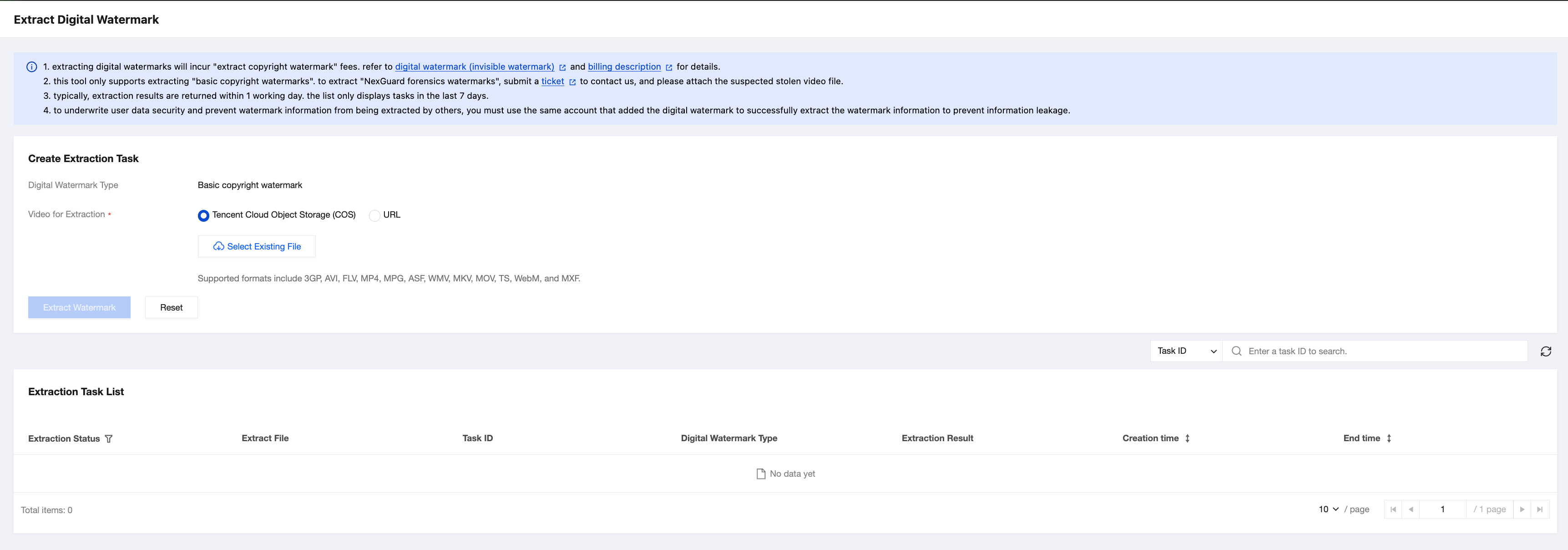This screenshot has width=1568, height=550.
Task: Jump to the last page arrow
Action: coord(1539,509)
